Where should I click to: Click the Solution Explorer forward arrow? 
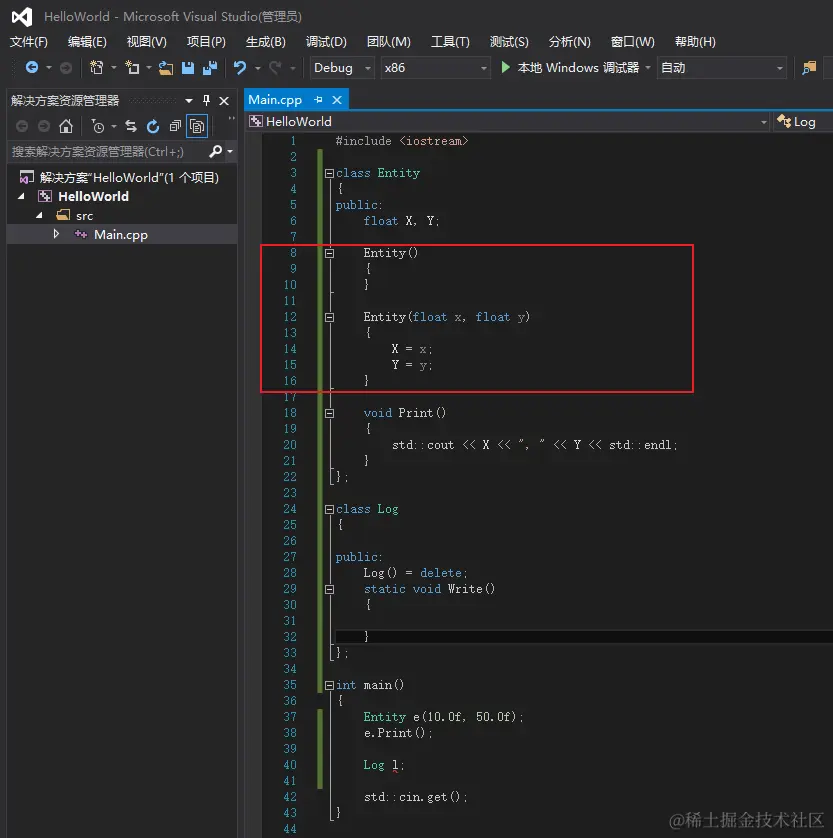tap(44, 127)
